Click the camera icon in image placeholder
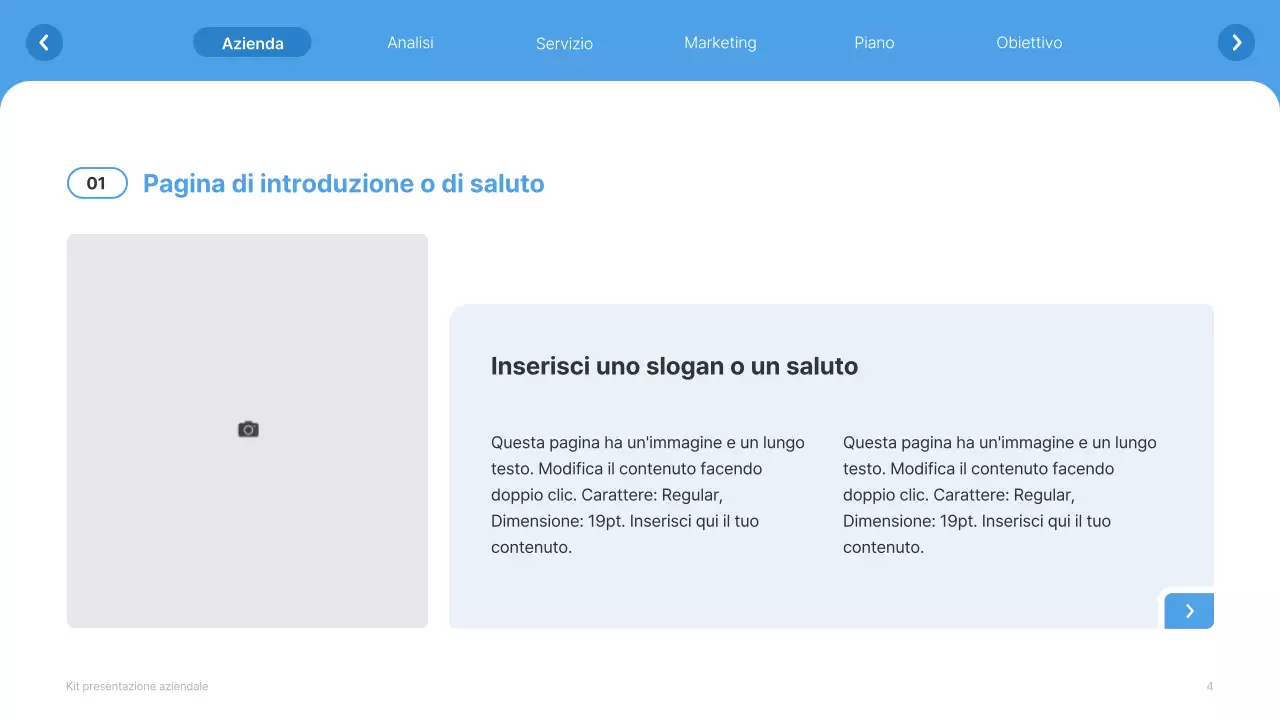1280x720 pixels. click(248, 429)
